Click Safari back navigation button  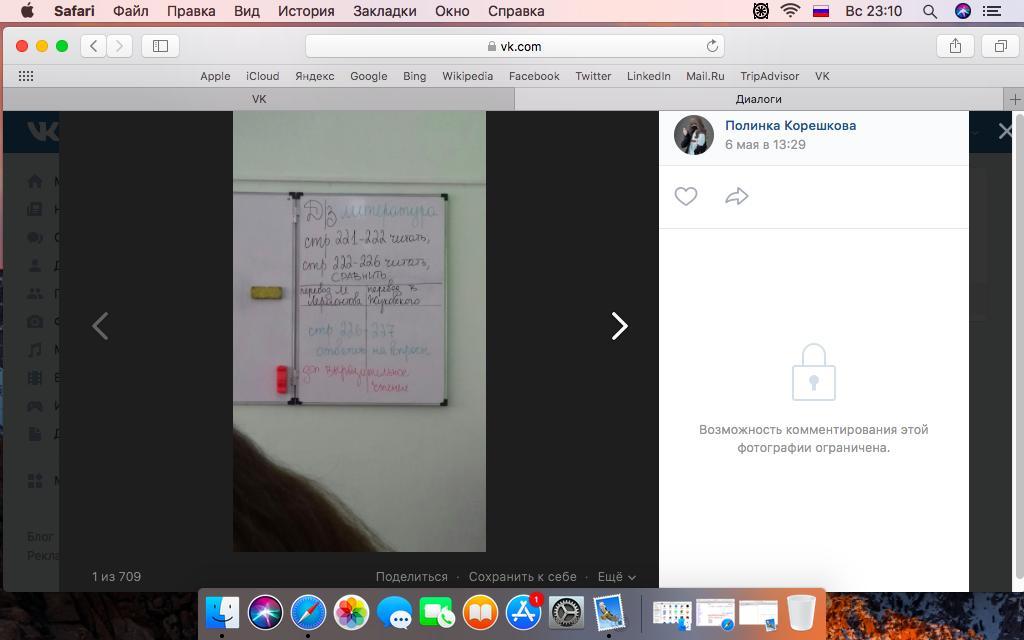[93, 46]
